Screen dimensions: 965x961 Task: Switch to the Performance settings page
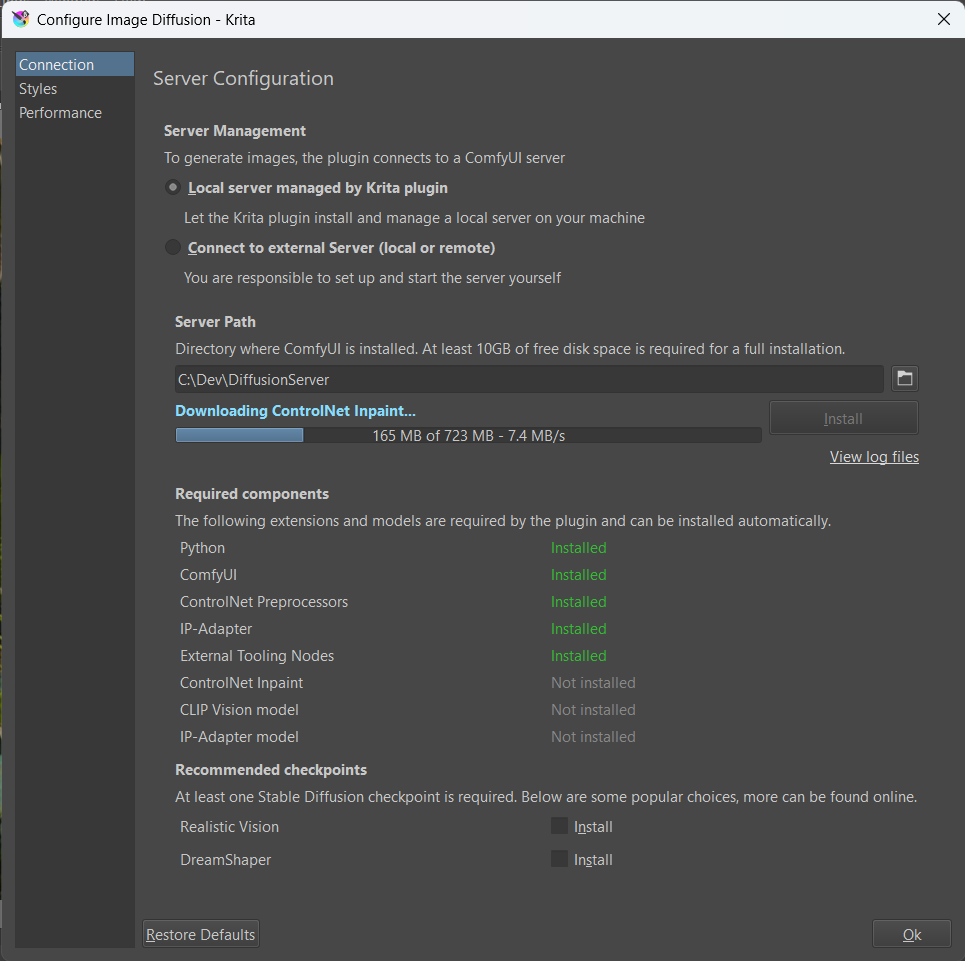pos(74,113)
